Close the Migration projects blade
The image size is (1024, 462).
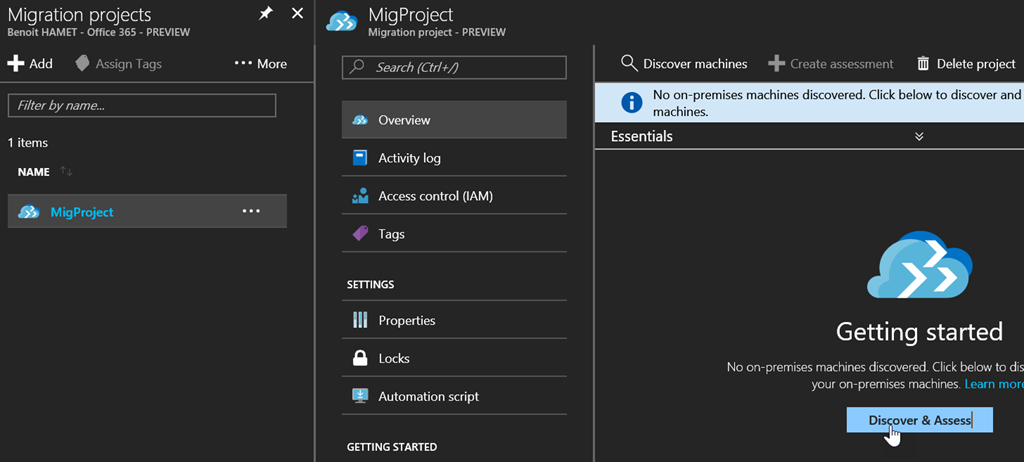point(297,14)
